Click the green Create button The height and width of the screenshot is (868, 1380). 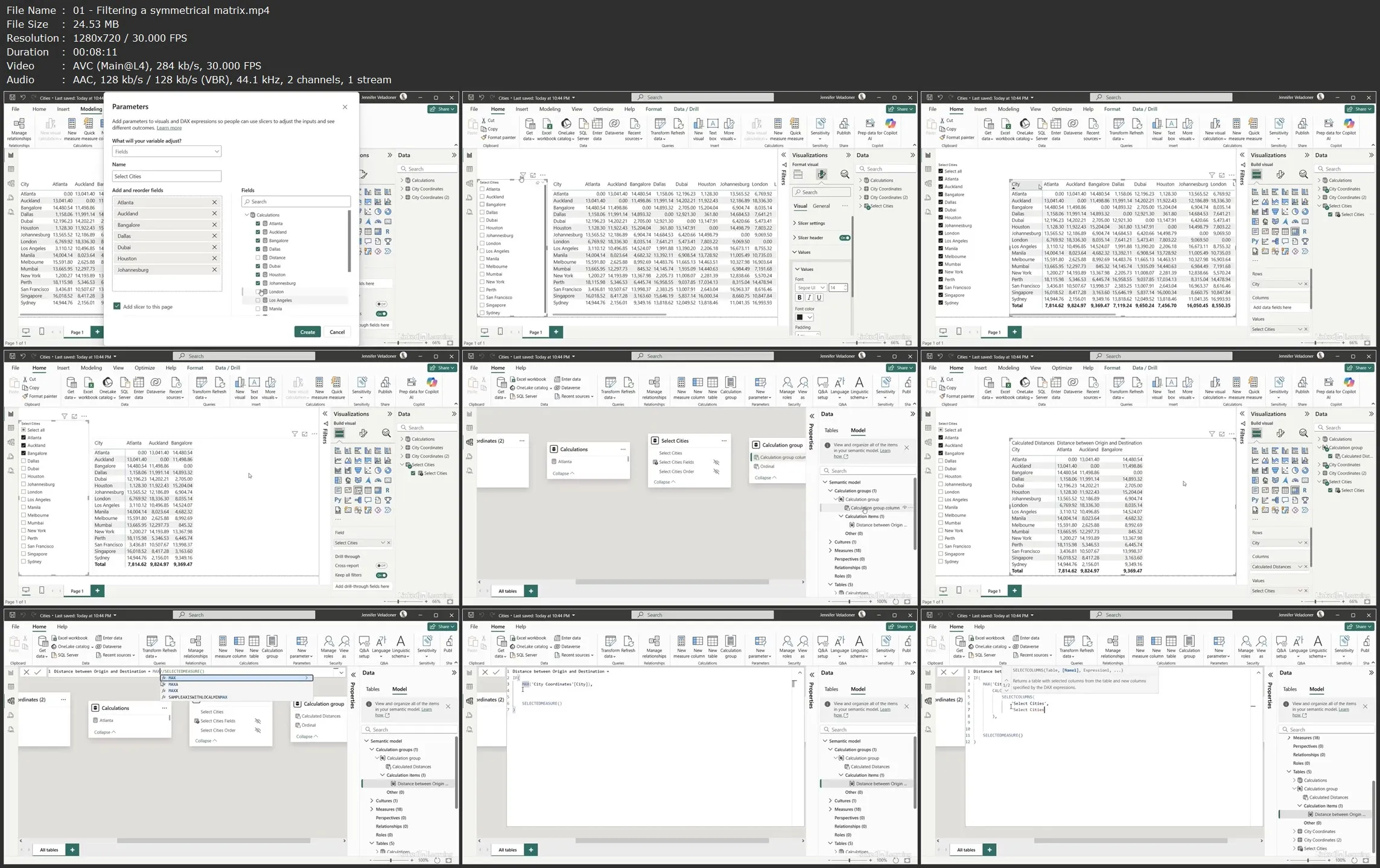tap(308, 332)
